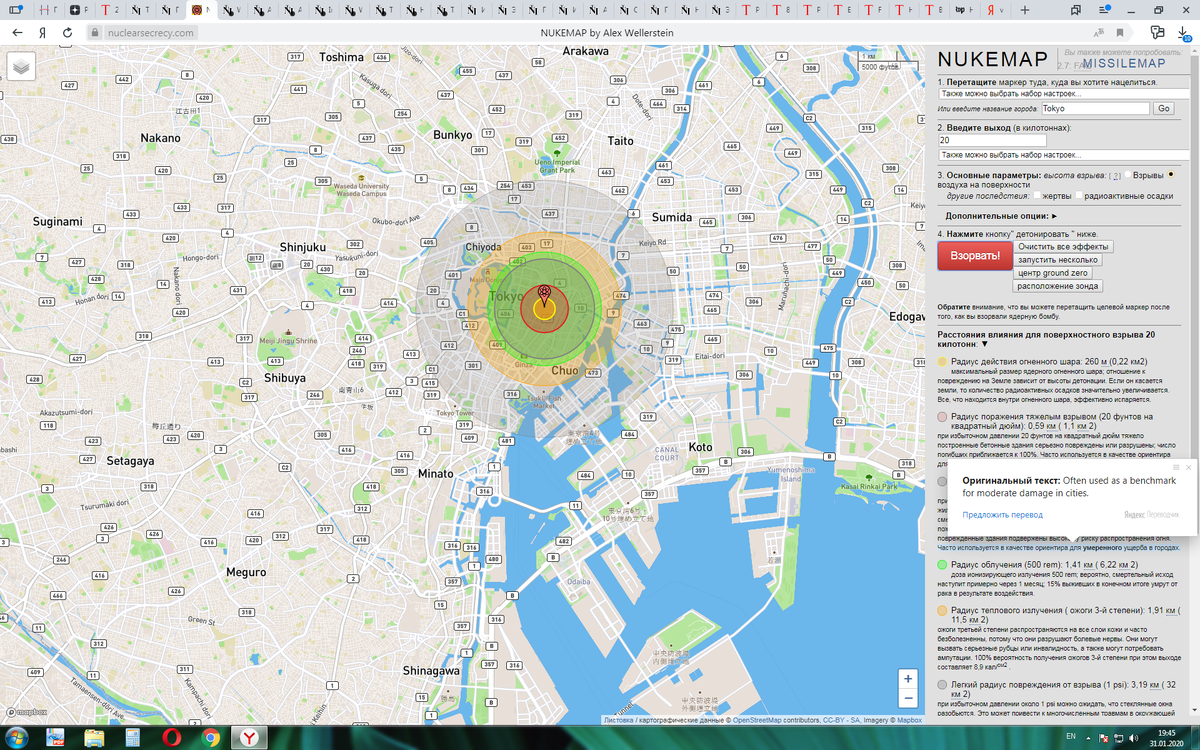Click 'расположение зонда' button
The width and height of the screenshot is (1200, 750).
click(x=1057, y=286)
